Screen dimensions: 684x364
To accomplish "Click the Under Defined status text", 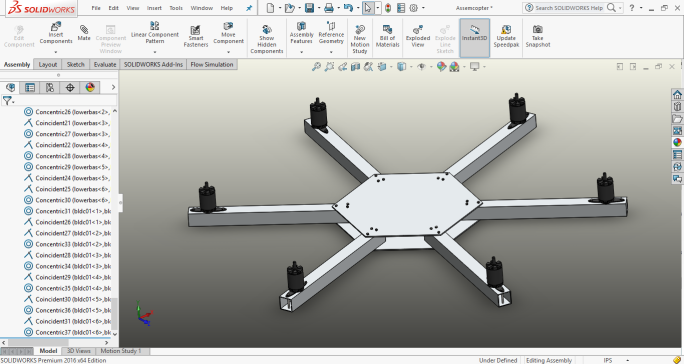I will [x=498, y=360].
